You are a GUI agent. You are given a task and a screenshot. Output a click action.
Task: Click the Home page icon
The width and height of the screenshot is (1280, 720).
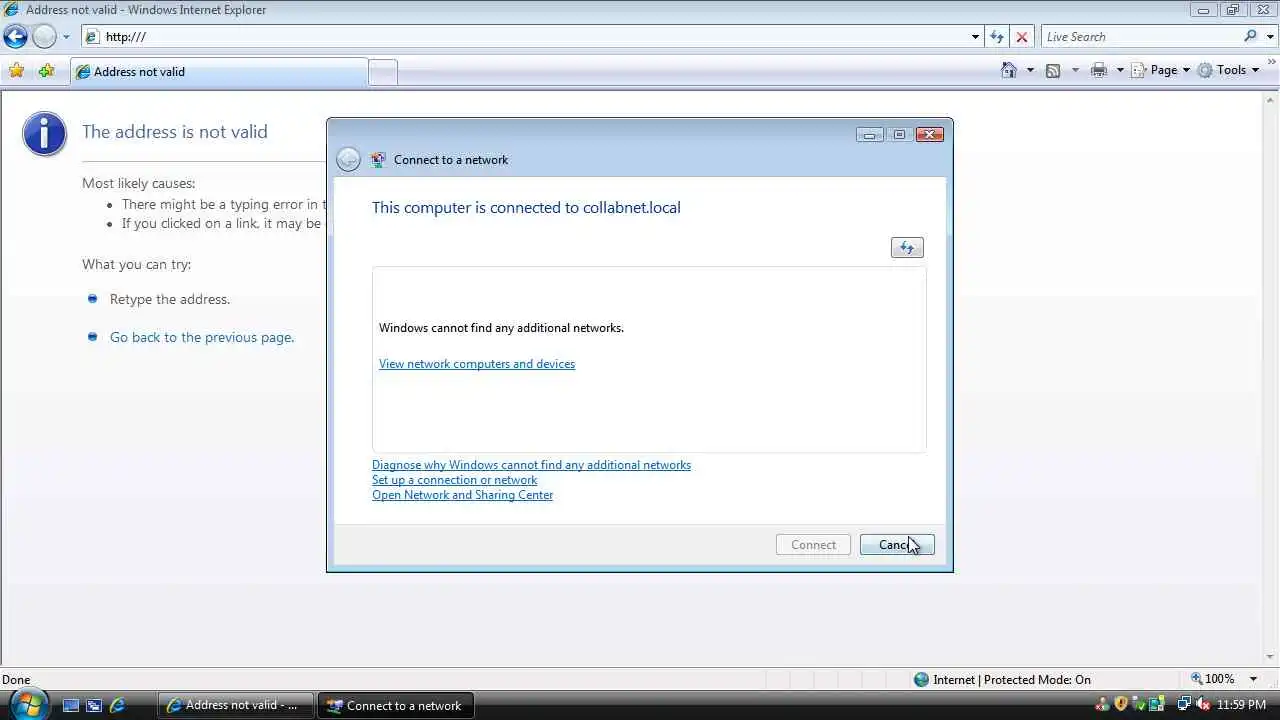click(x=1009, y=70)
